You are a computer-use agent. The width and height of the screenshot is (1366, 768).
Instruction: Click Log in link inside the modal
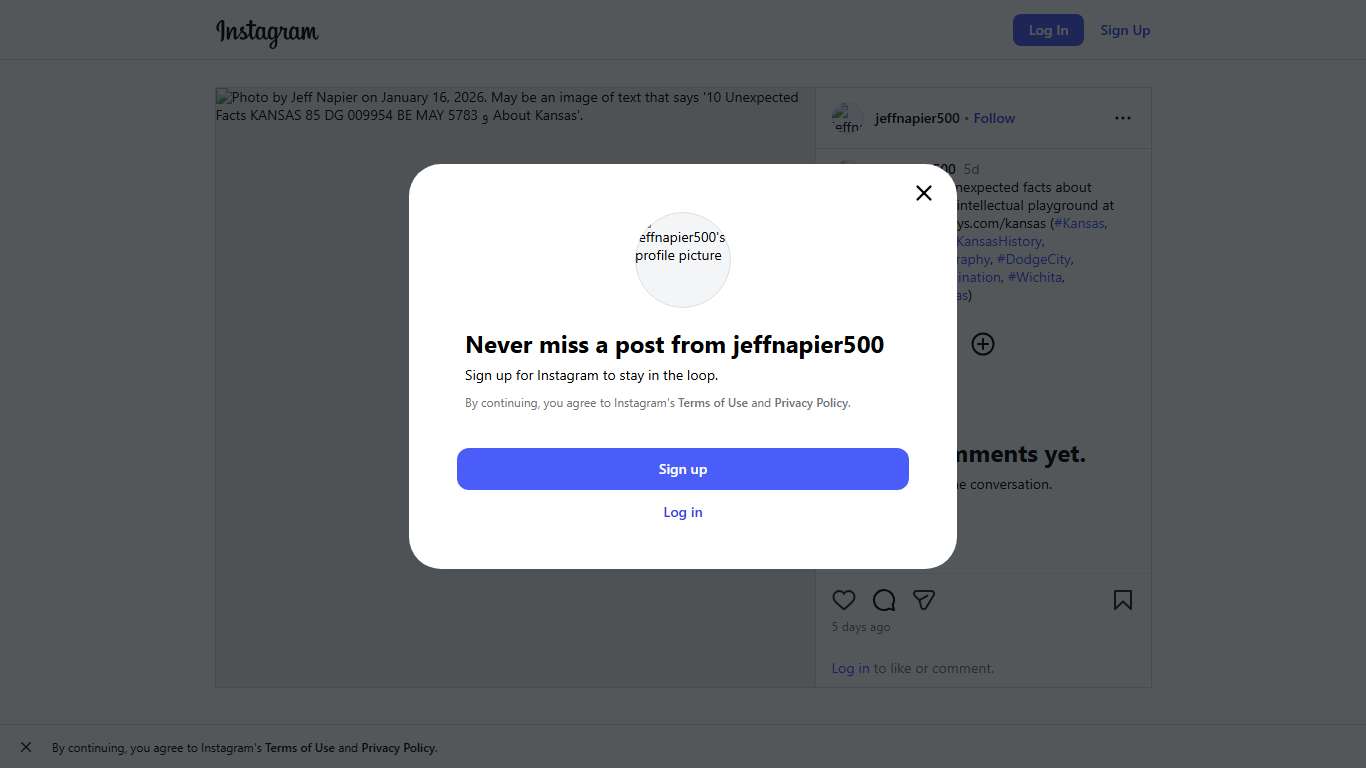(x=683, y=512)
